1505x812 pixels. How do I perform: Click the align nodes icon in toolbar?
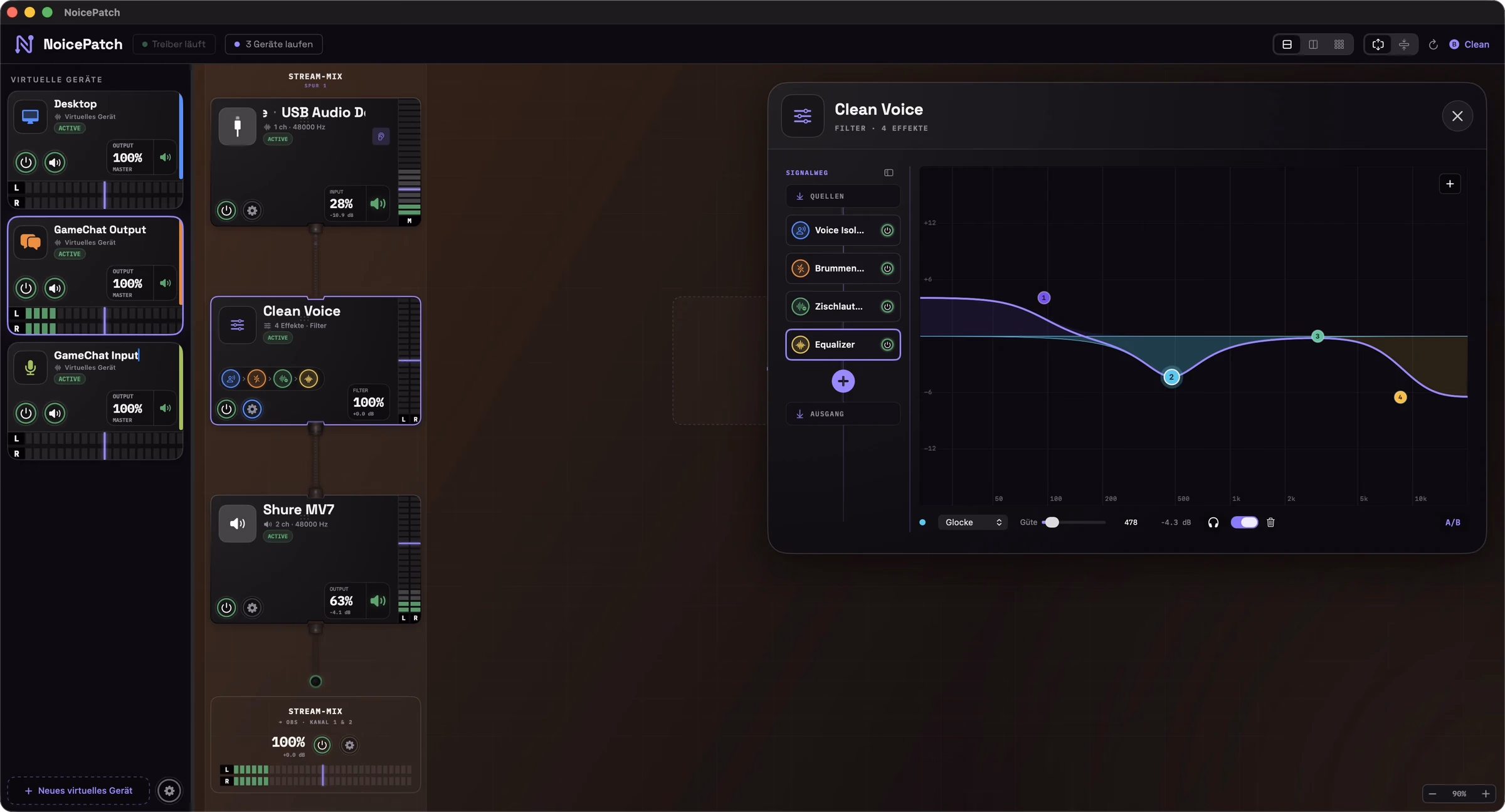[1404, 45]
